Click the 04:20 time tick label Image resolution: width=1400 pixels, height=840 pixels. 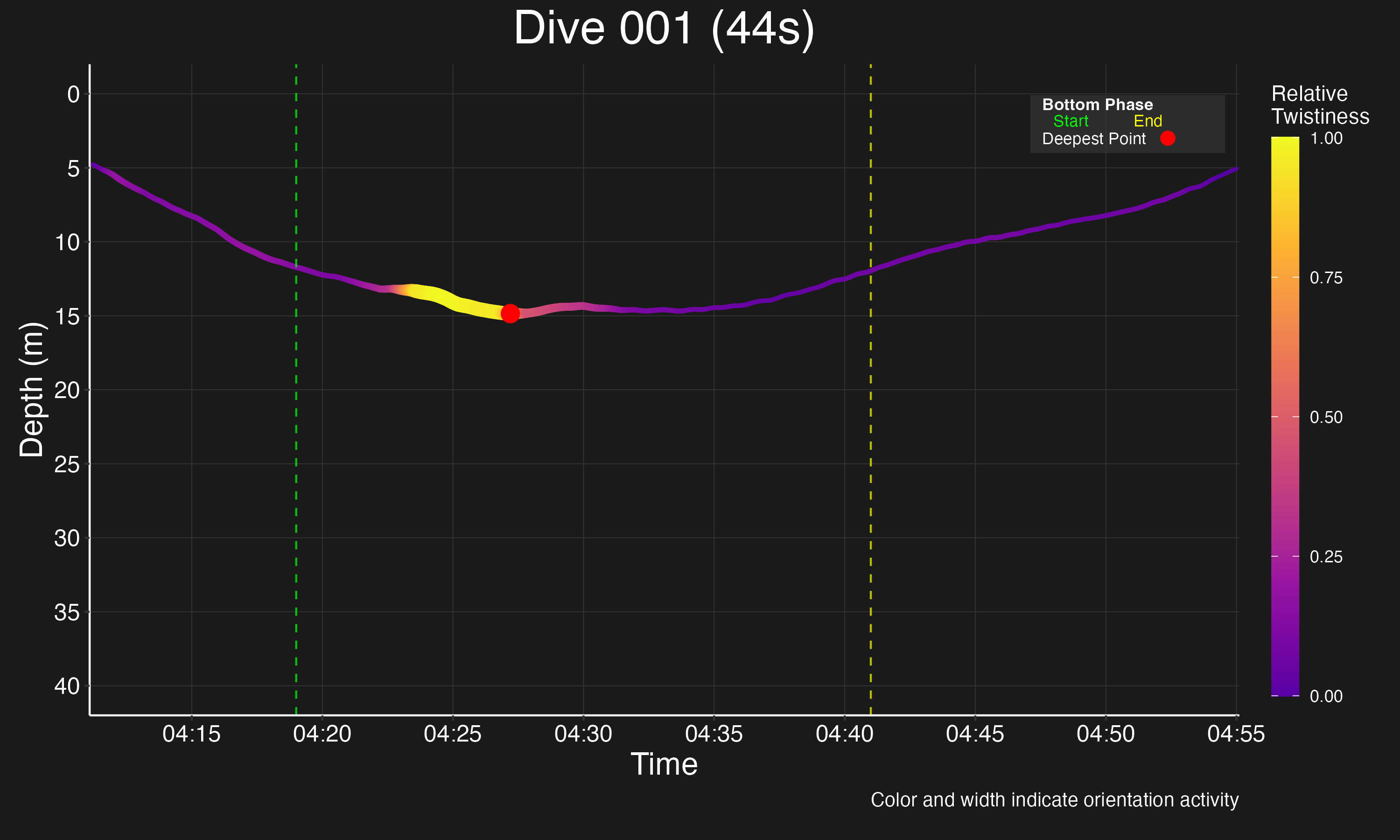coord(322,734)
